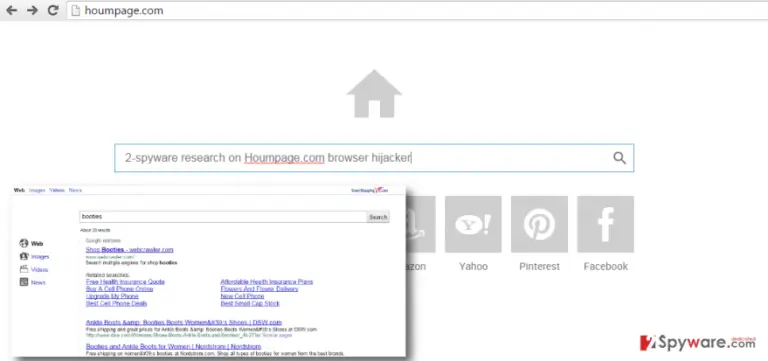Open Flowers And Flower Delivery link
768x361 pixels.
tap(260, 289)
